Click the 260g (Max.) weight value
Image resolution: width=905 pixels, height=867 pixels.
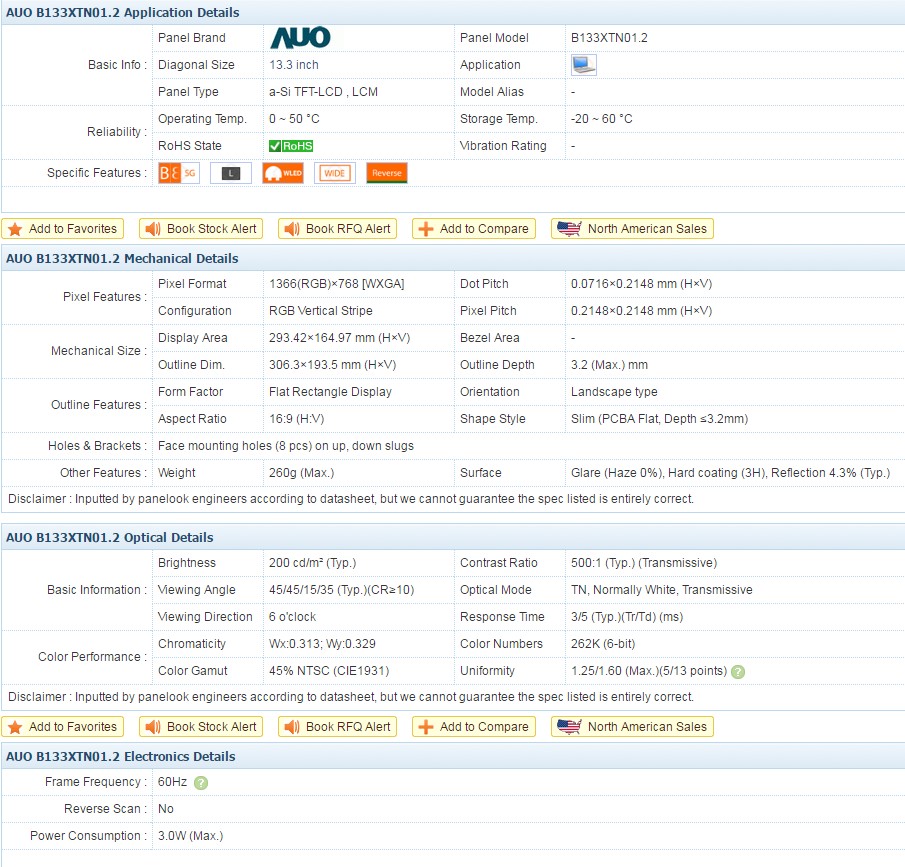tap(301, 473)
